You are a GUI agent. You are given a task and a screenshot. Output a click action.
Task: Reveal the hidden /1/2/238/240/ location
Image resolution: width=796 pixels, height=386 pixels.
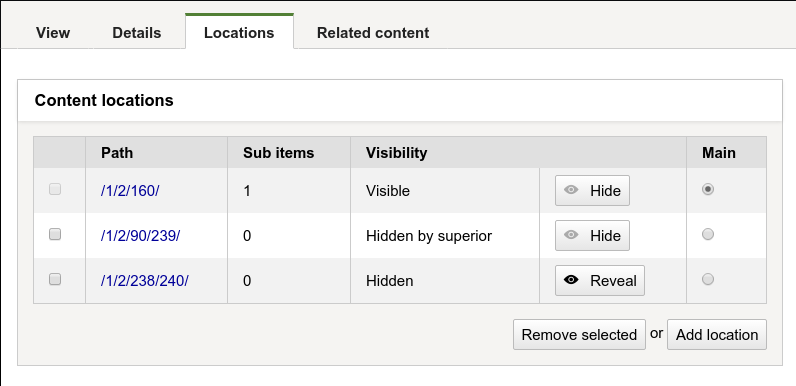tap(600, 280)
